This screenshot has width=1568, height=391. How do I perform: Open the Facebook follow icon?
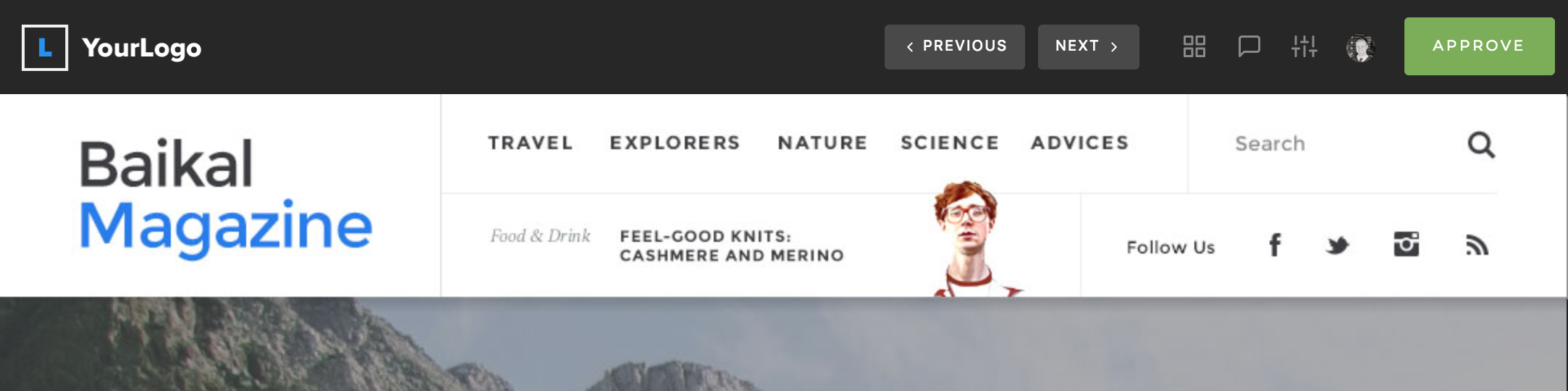pyautogui.click(x=1275, y=245)
